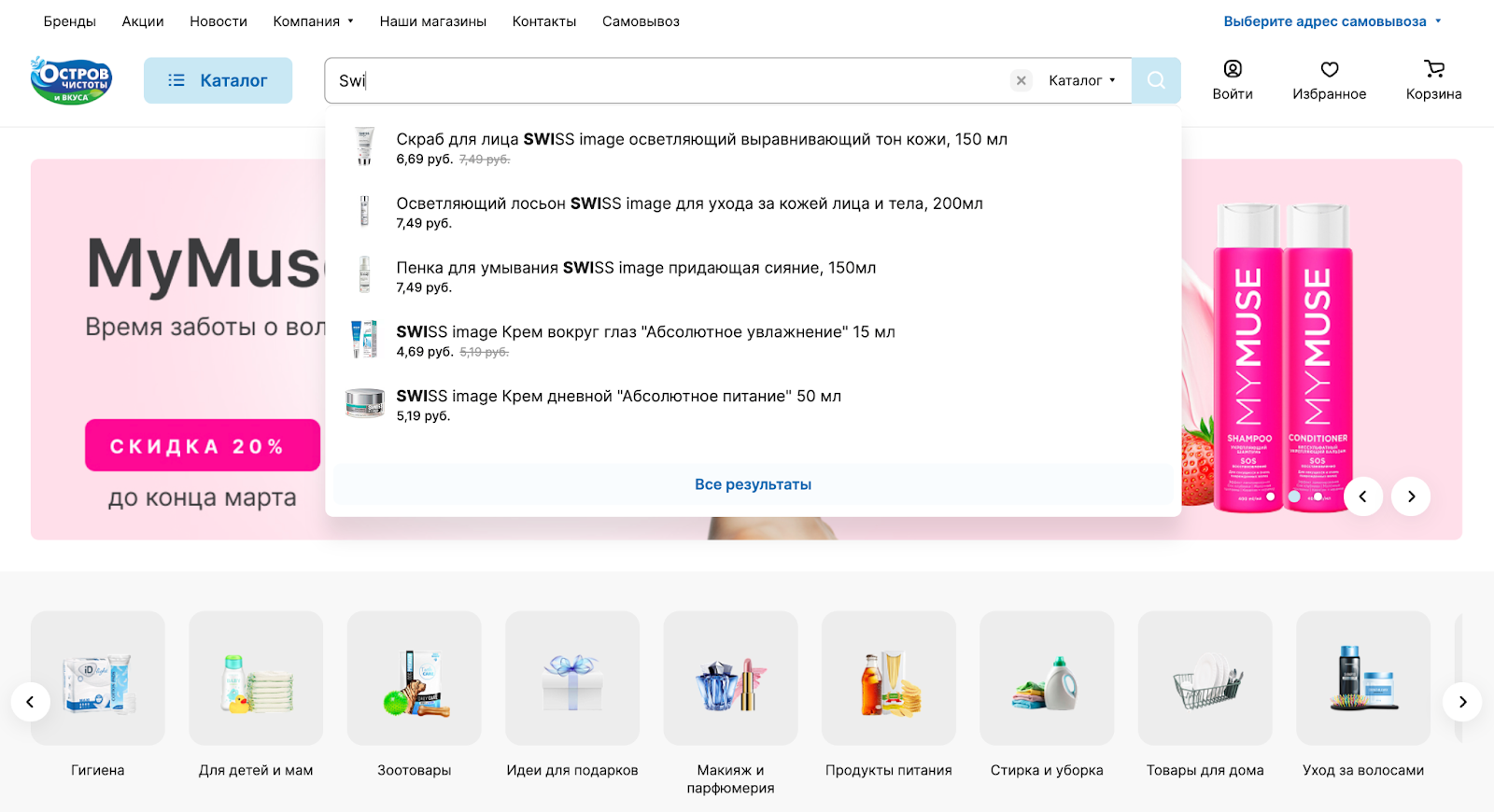
Task: Click the Зоотовары category label
Action: click(x=415, y=770)
